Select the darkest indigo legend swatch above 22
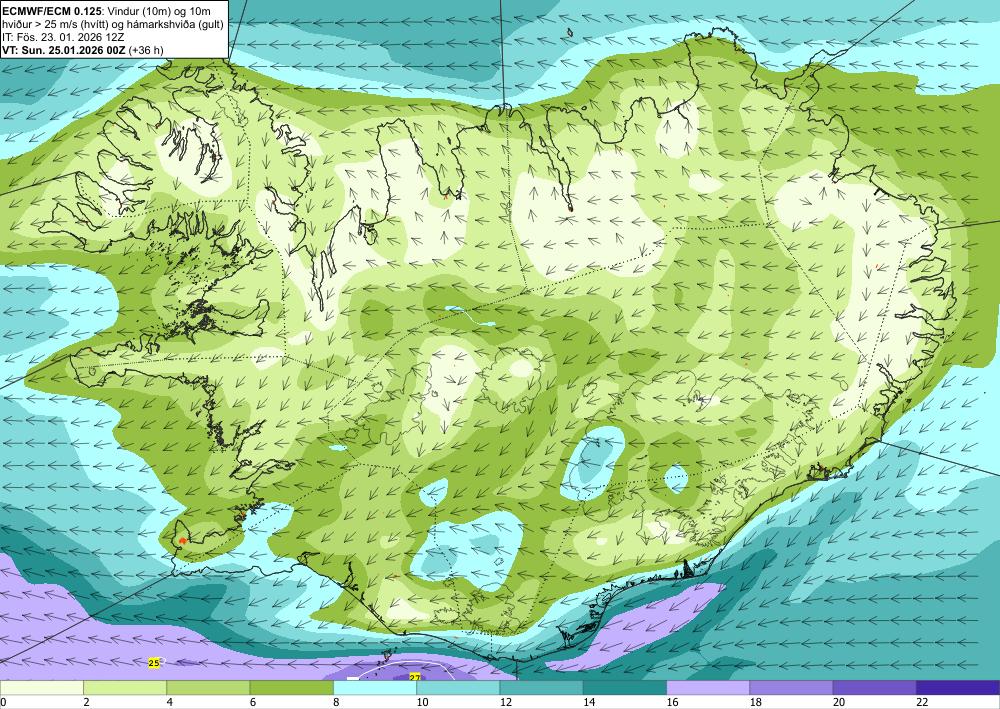This screenshot has height=709, width=1000. coord(958,688)
